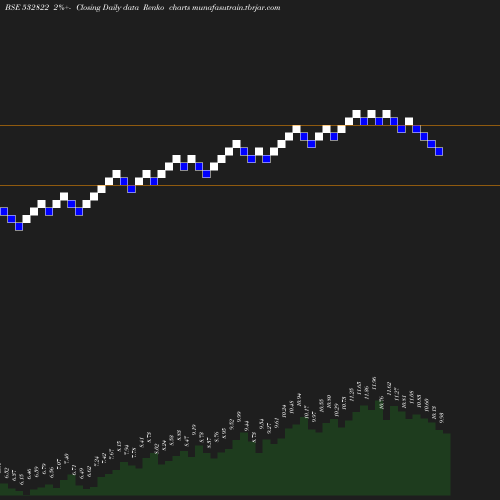Select the 6.15 price label

(22, 479)
